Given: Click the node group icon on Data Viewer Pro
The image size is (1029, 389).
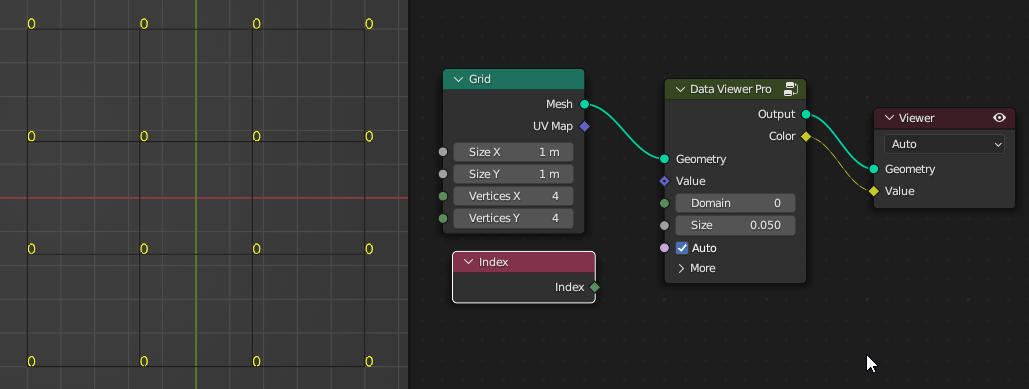Looking at the screenshot, I should (x=791, y=89).
